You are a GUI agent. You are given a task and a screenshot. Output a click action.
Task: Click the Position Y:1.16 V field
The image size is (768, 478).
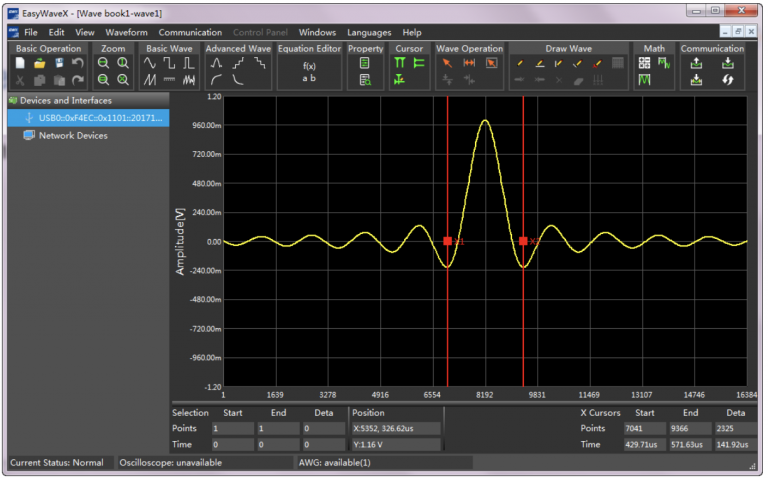tap(396, 445)
